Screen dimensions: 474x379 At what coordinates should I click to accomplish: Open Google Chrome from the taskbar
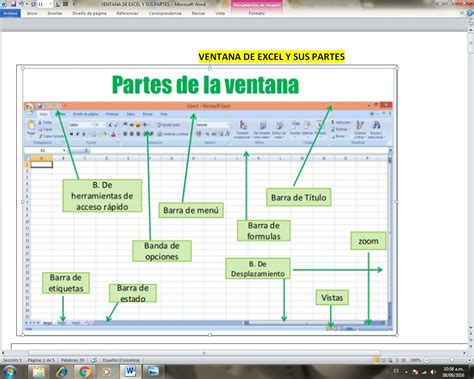click(x=85, y=372)
